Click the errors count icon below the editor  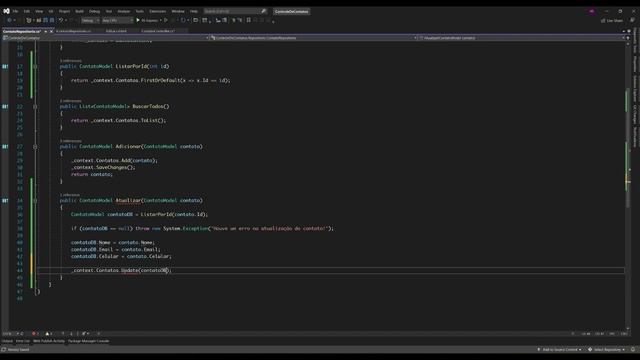tap(35, 333)
